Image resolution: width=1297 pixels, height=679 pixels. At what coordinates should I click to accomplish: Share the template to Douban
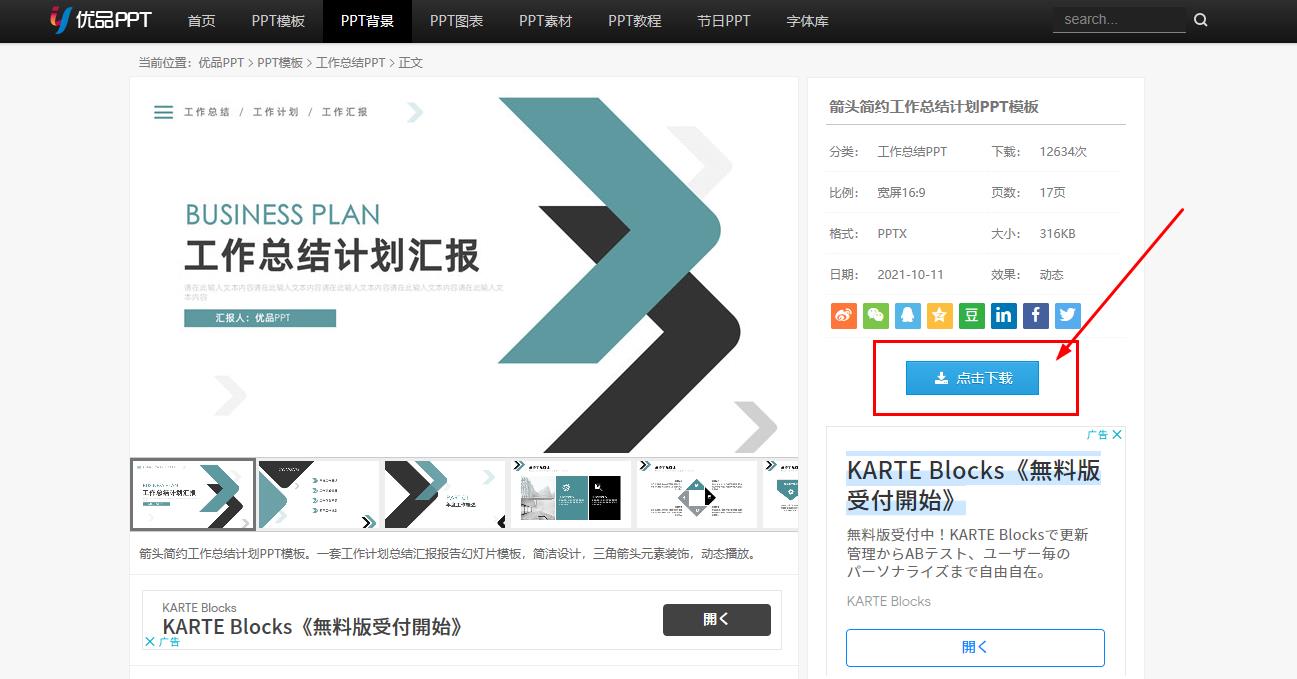coord(971,315)
